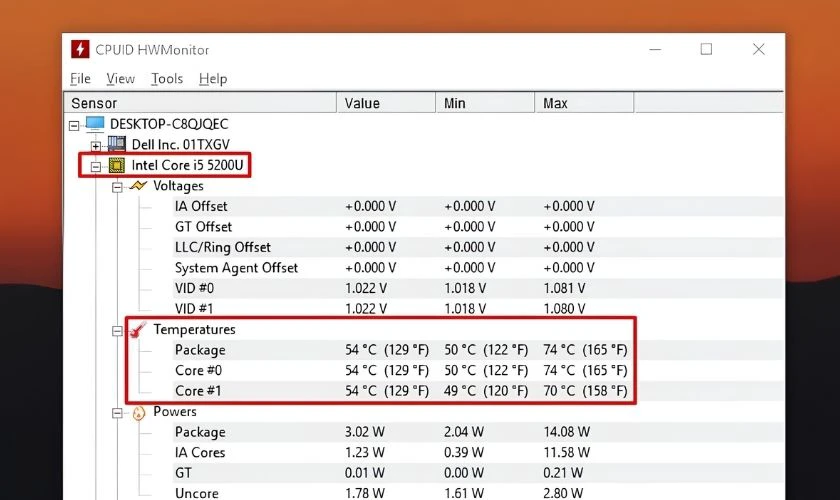The width and height of the screenshot is (840, 500).
Task: Minimize the HWMonitor window
Action: tap(655, 49)
